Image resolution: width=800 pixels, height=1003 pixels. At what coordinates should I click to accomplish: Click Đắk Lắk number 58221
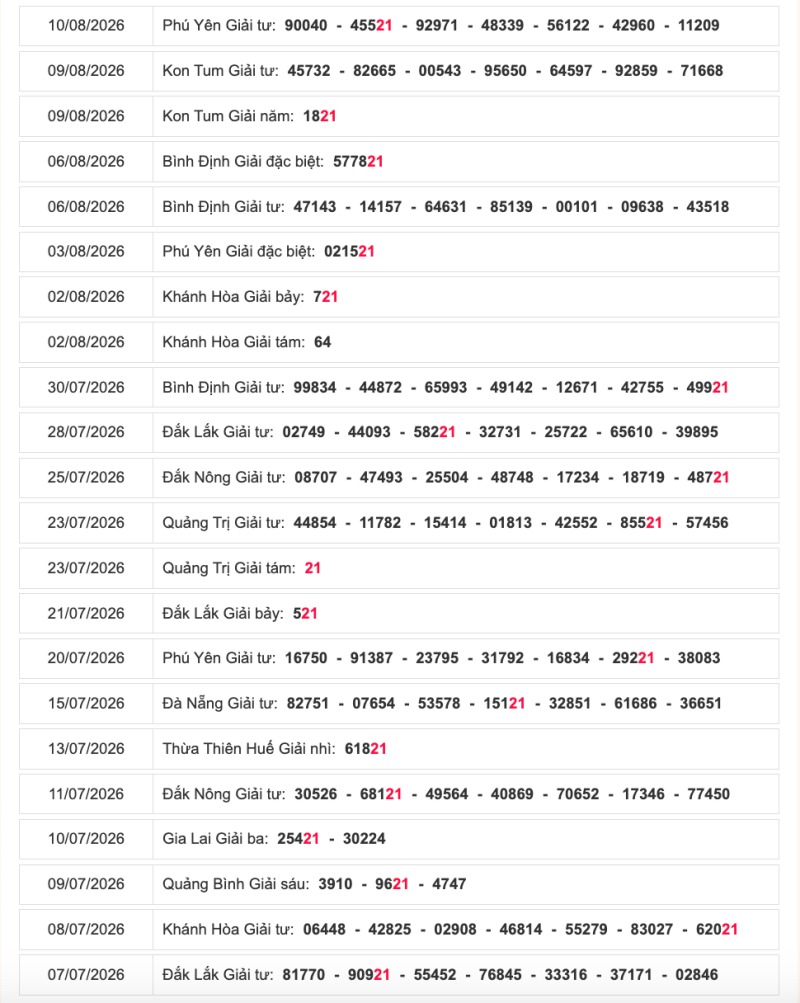coord(434,432)
